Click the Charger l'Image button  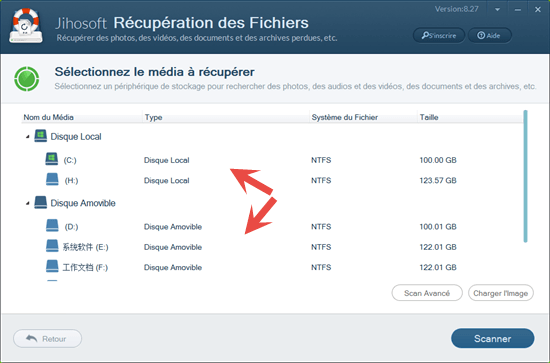click(501, 293)
